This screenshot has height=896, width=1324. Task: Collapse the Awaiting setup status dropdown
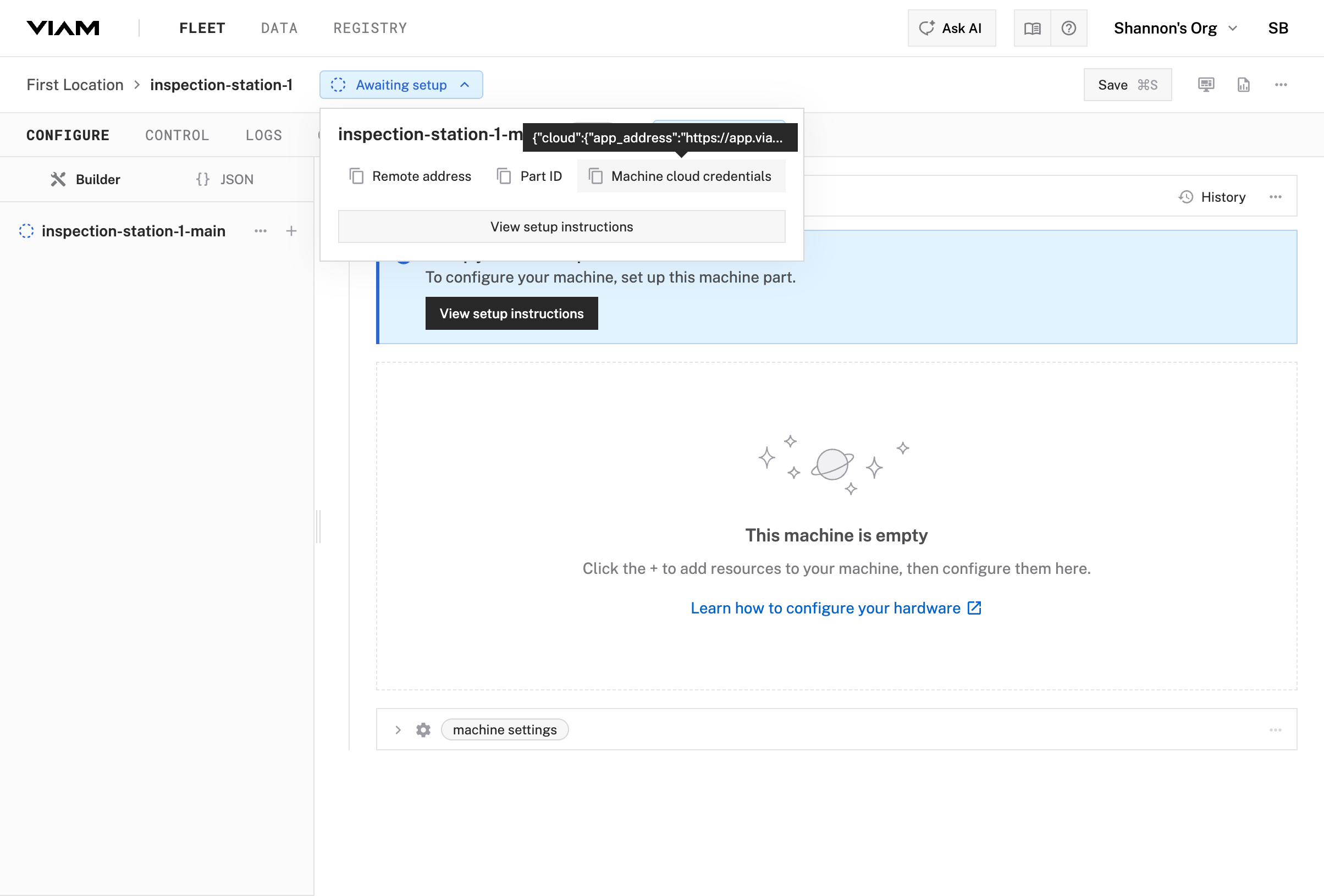tap(401, 84)
